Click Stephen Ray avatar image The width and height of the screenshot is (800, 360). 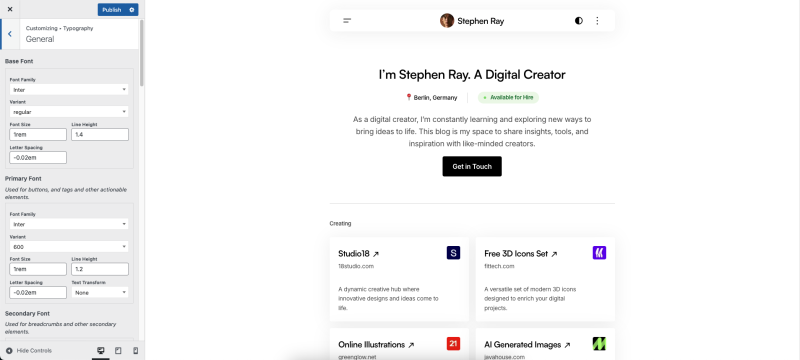(447, 21)
